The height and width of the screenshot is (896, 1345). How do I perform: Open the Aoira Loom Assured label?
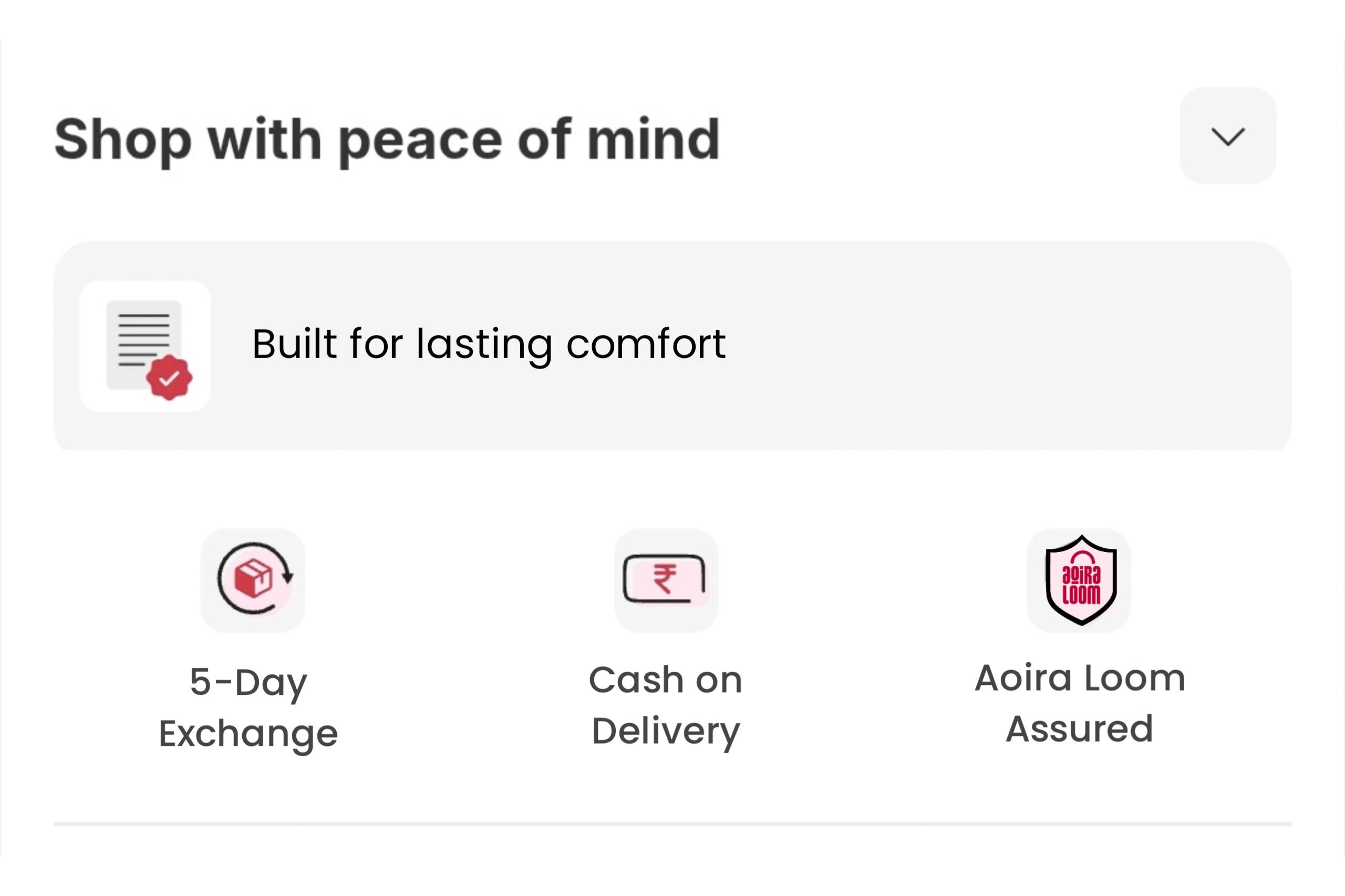(x=1080, y=703)
